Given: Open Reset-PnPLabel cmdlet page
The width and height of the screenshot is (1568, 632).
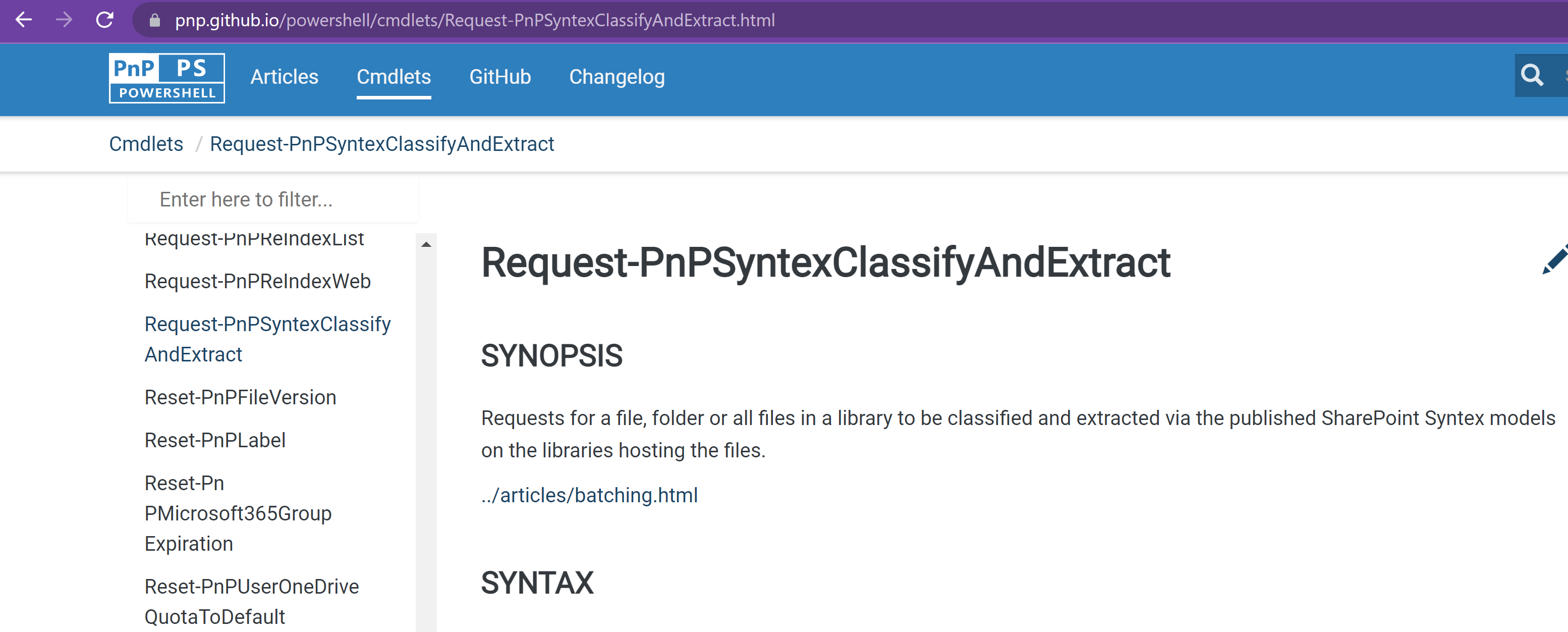Looking at the screenshot, I should (215, 440).
